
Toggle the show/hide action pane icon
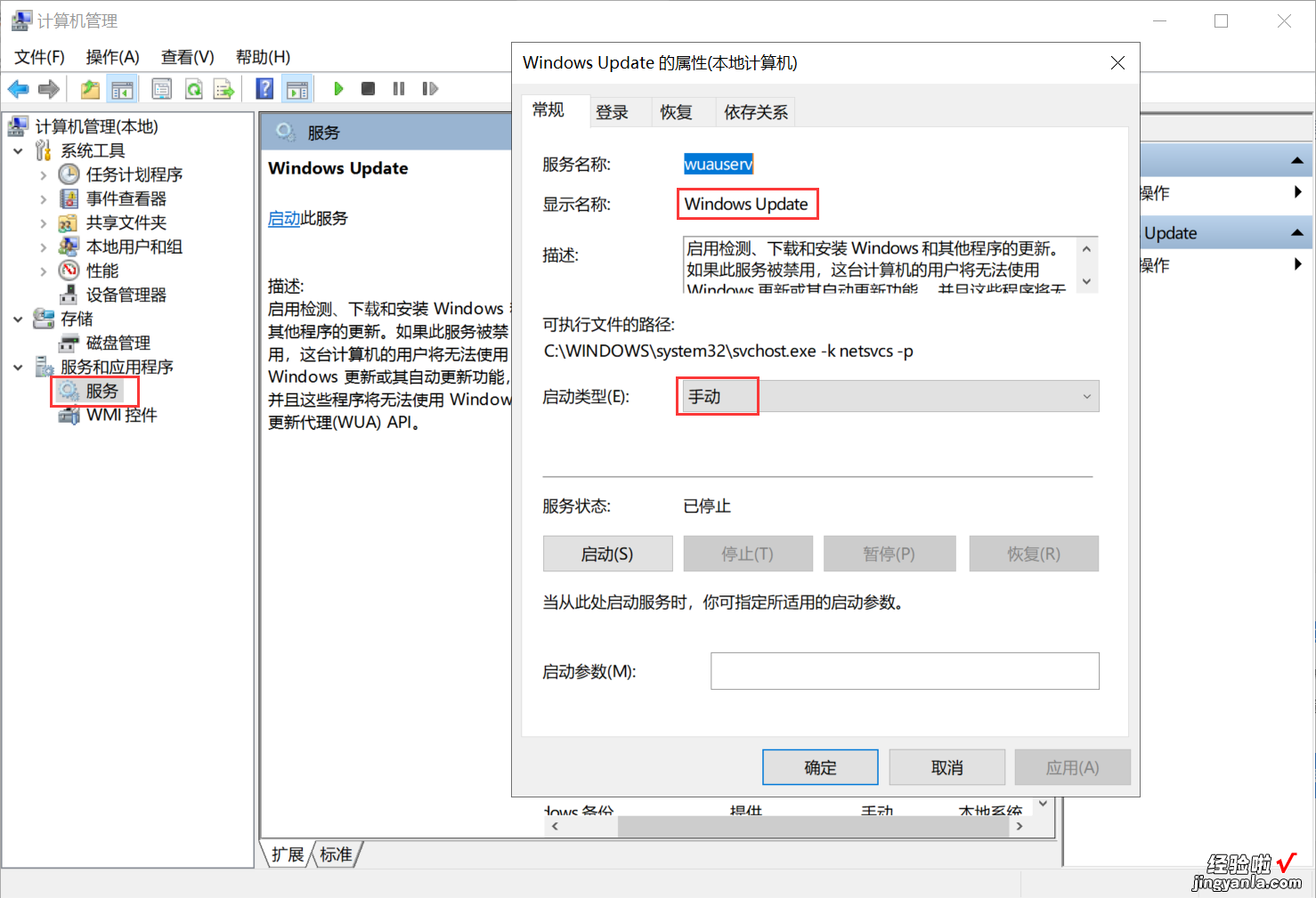297,89
